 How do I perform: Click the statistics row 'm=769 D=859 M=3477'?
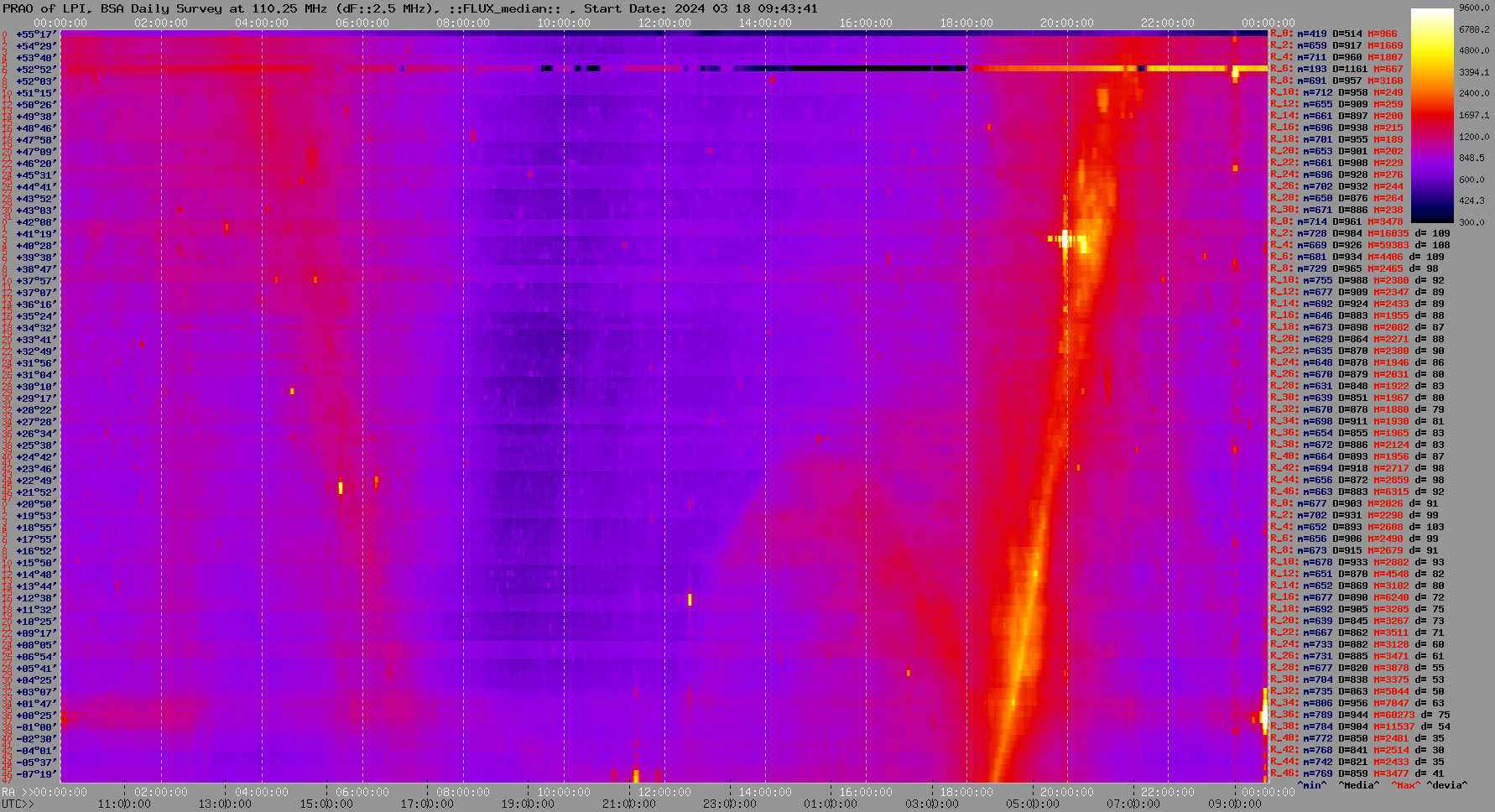[x=1357, y=774]
